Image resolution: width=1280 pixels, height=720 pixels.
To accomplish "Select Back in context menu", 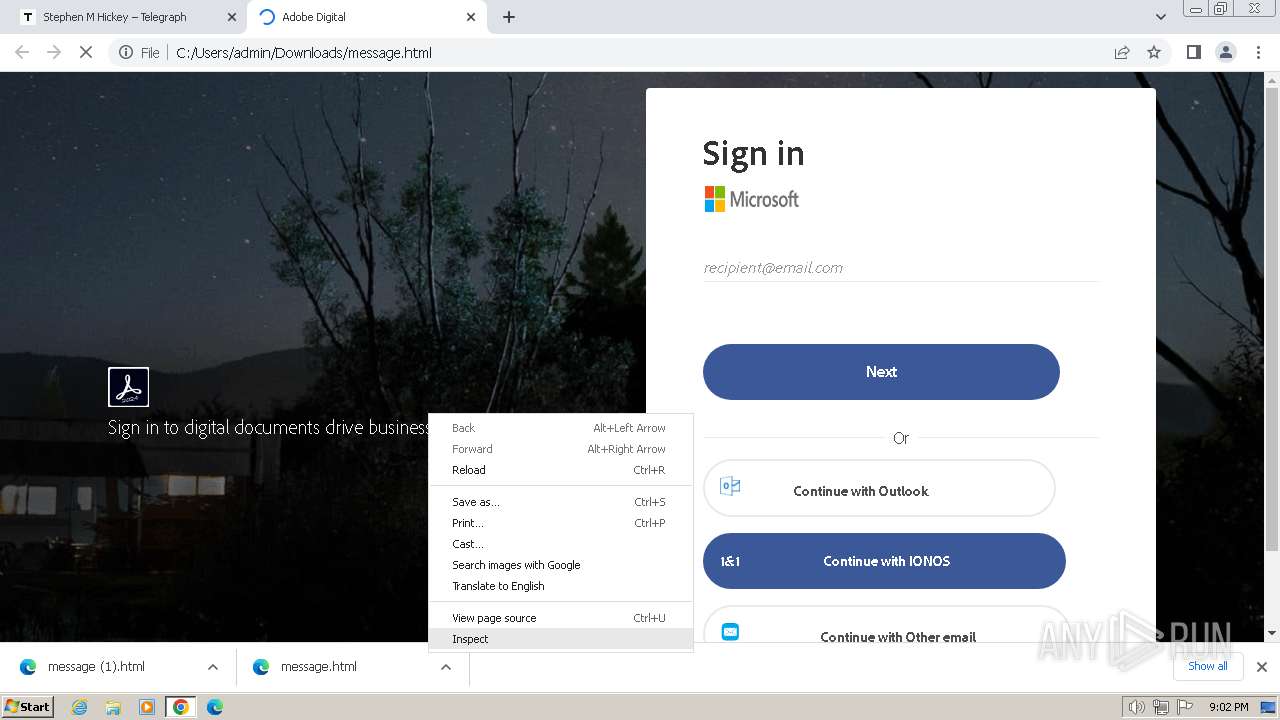I will [x=560, y=428].
